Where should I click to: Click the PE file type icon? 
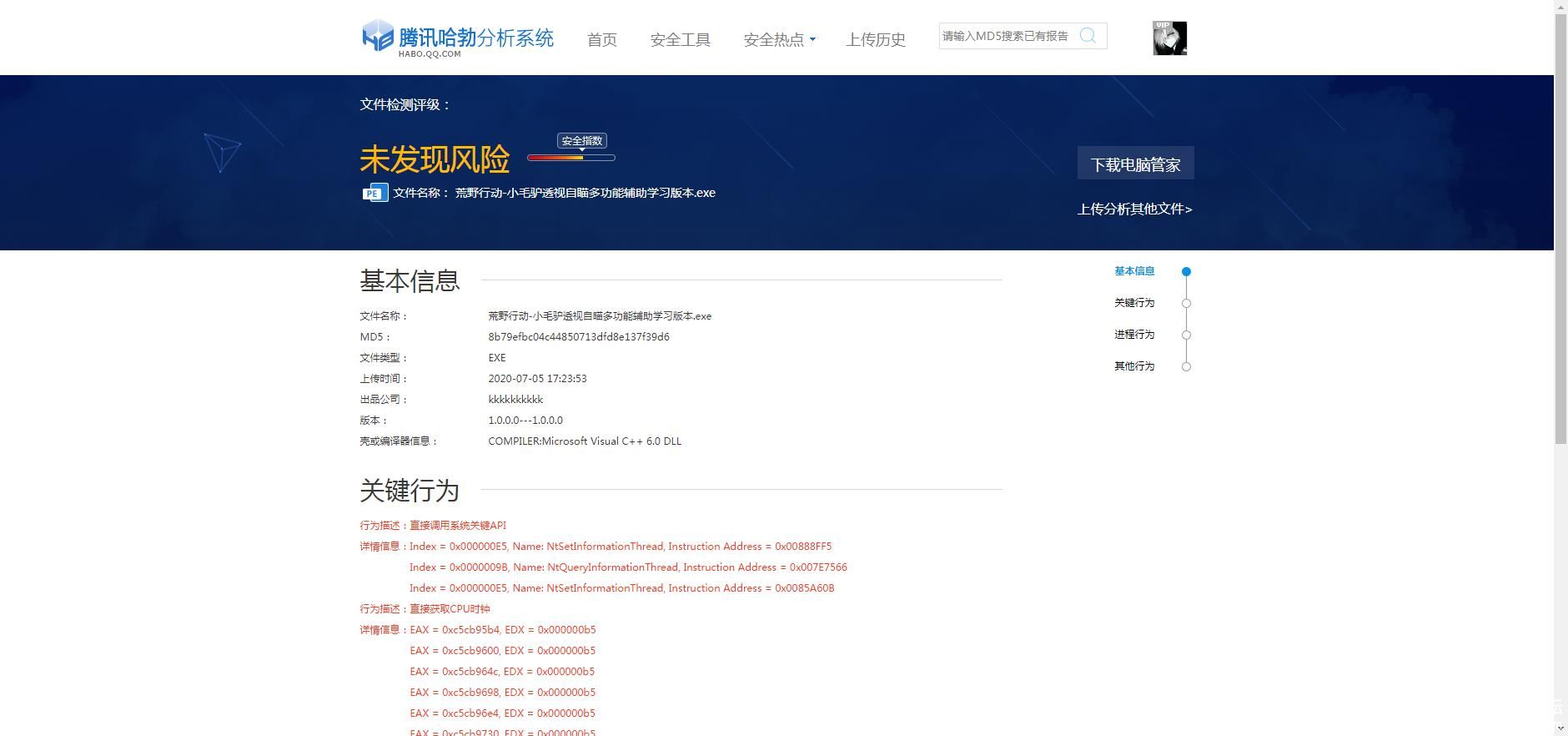[374, 193]
